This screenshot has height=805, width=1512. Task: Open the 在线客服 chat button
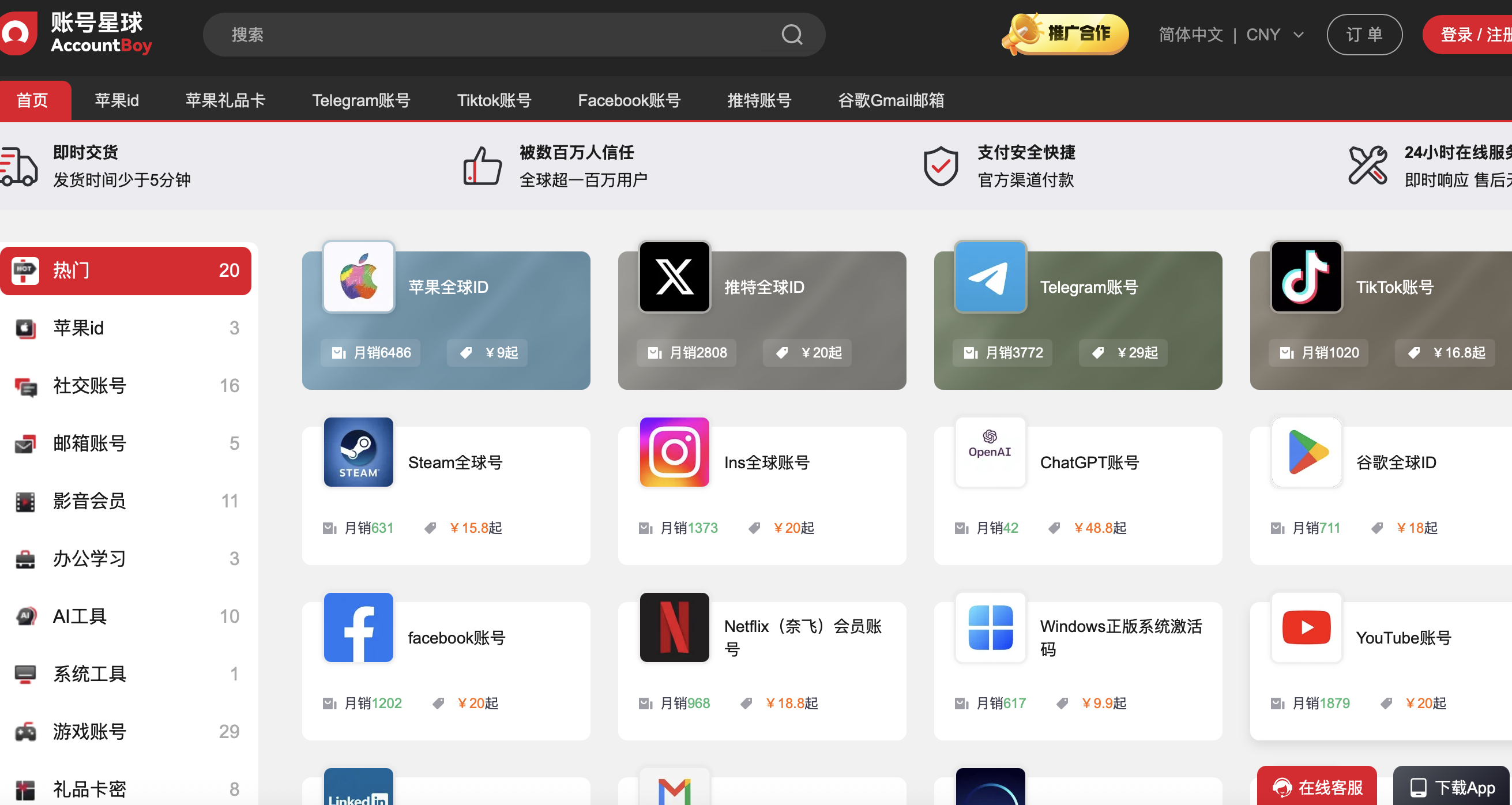1316,786
